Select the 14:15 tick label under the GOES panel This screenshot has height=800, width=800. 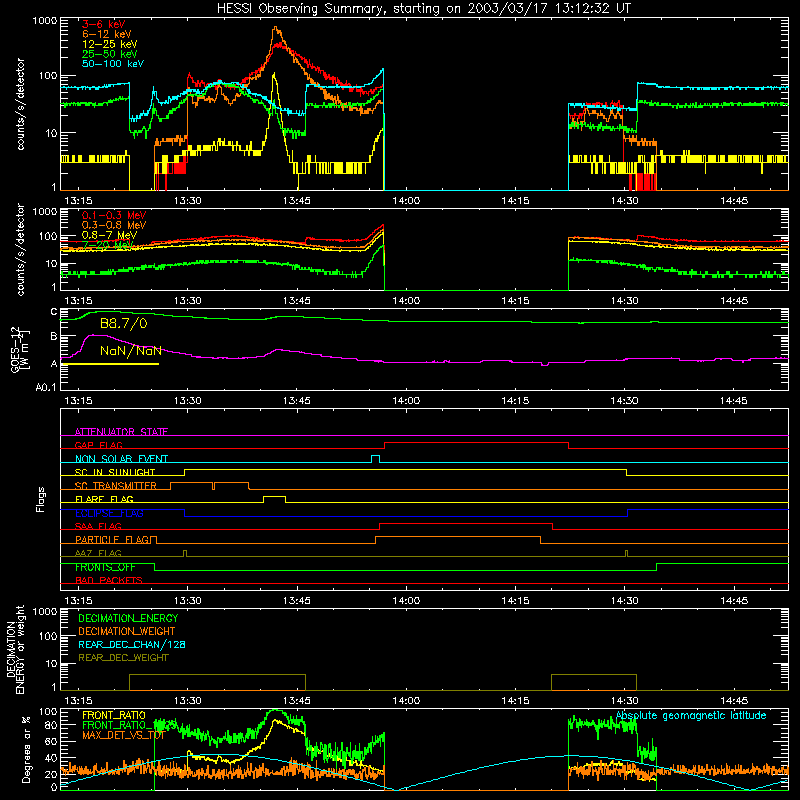(515, 401)
